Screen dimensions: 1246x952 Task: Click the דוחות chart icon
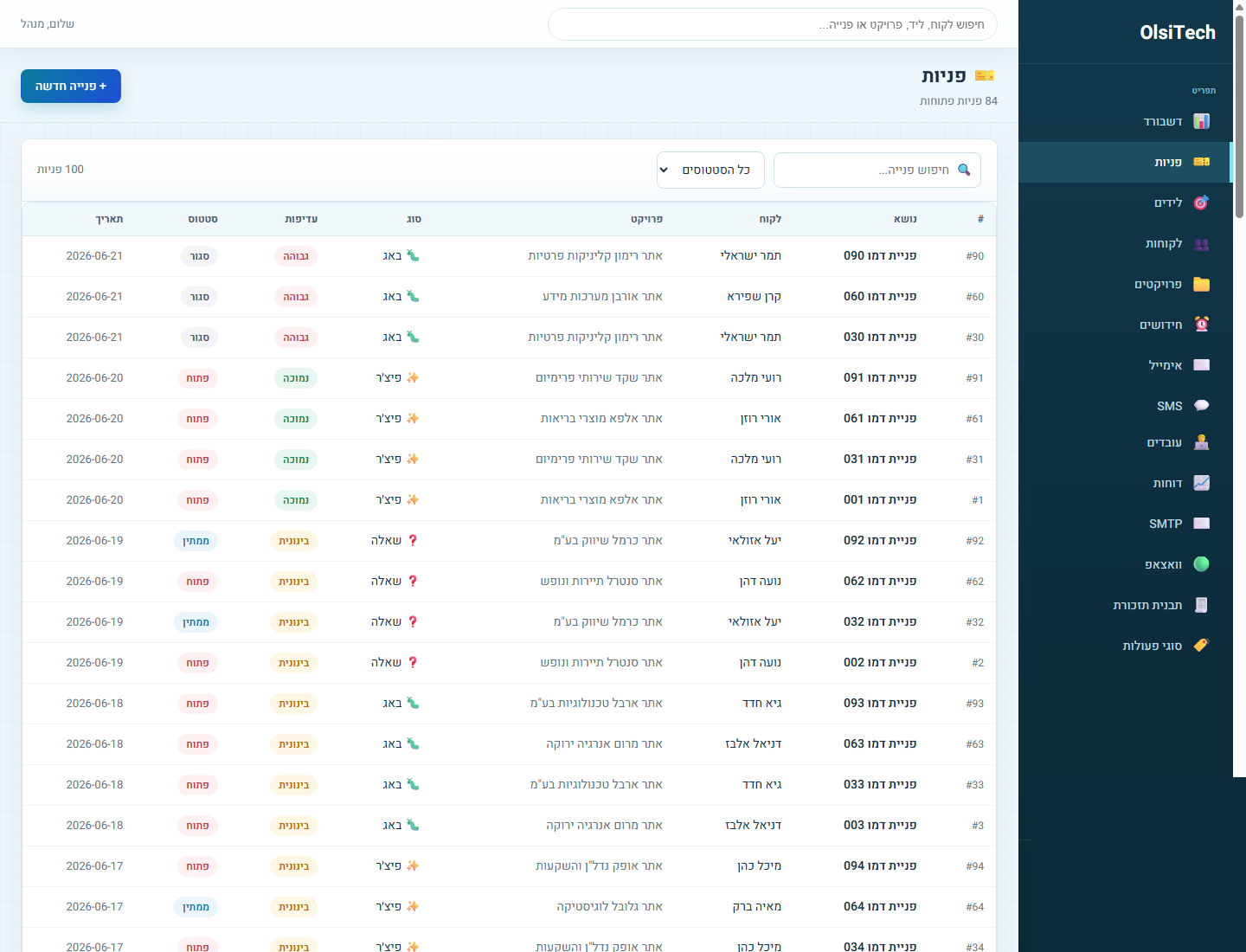pyautogui.click(x=1201, y=483)
